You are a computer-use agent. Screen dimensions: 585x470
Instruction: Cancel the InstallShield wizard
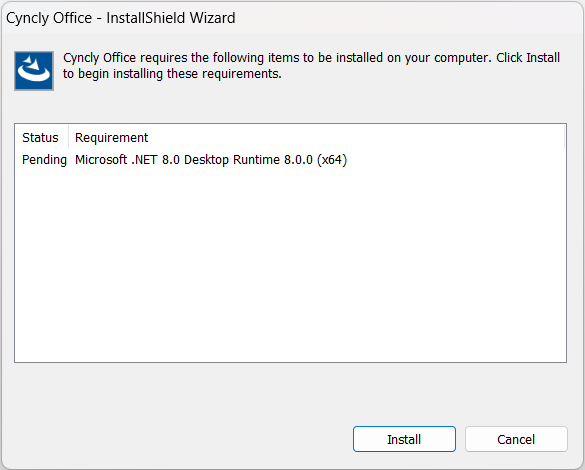516,439
